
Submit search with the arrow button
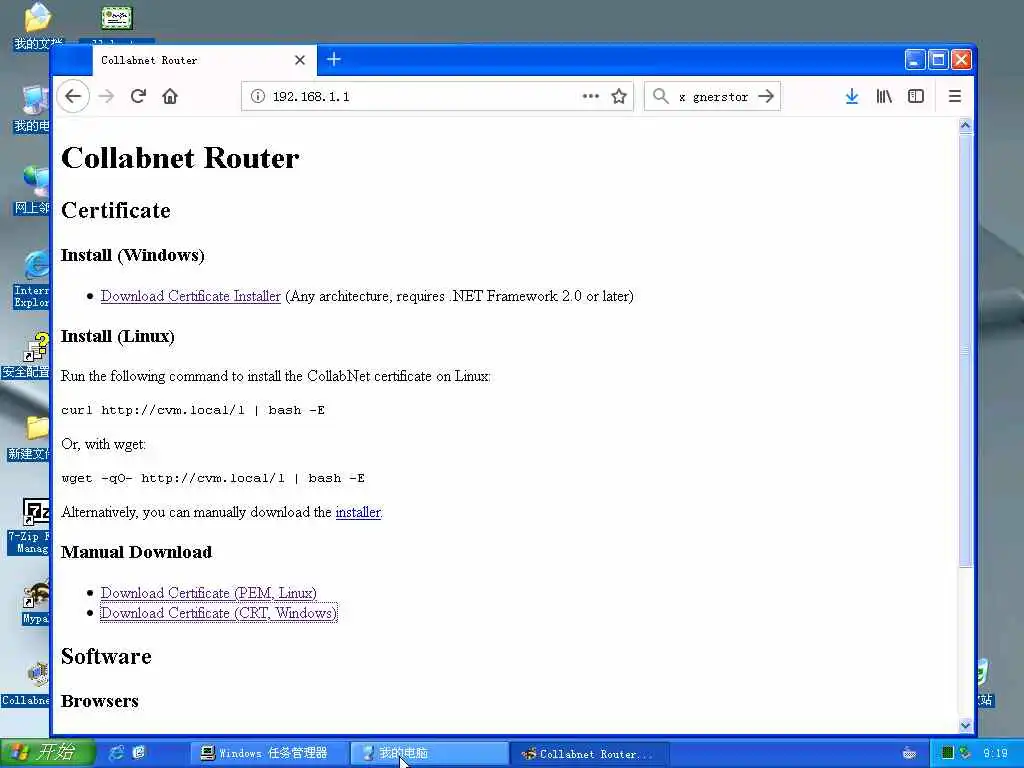point(766,97)
